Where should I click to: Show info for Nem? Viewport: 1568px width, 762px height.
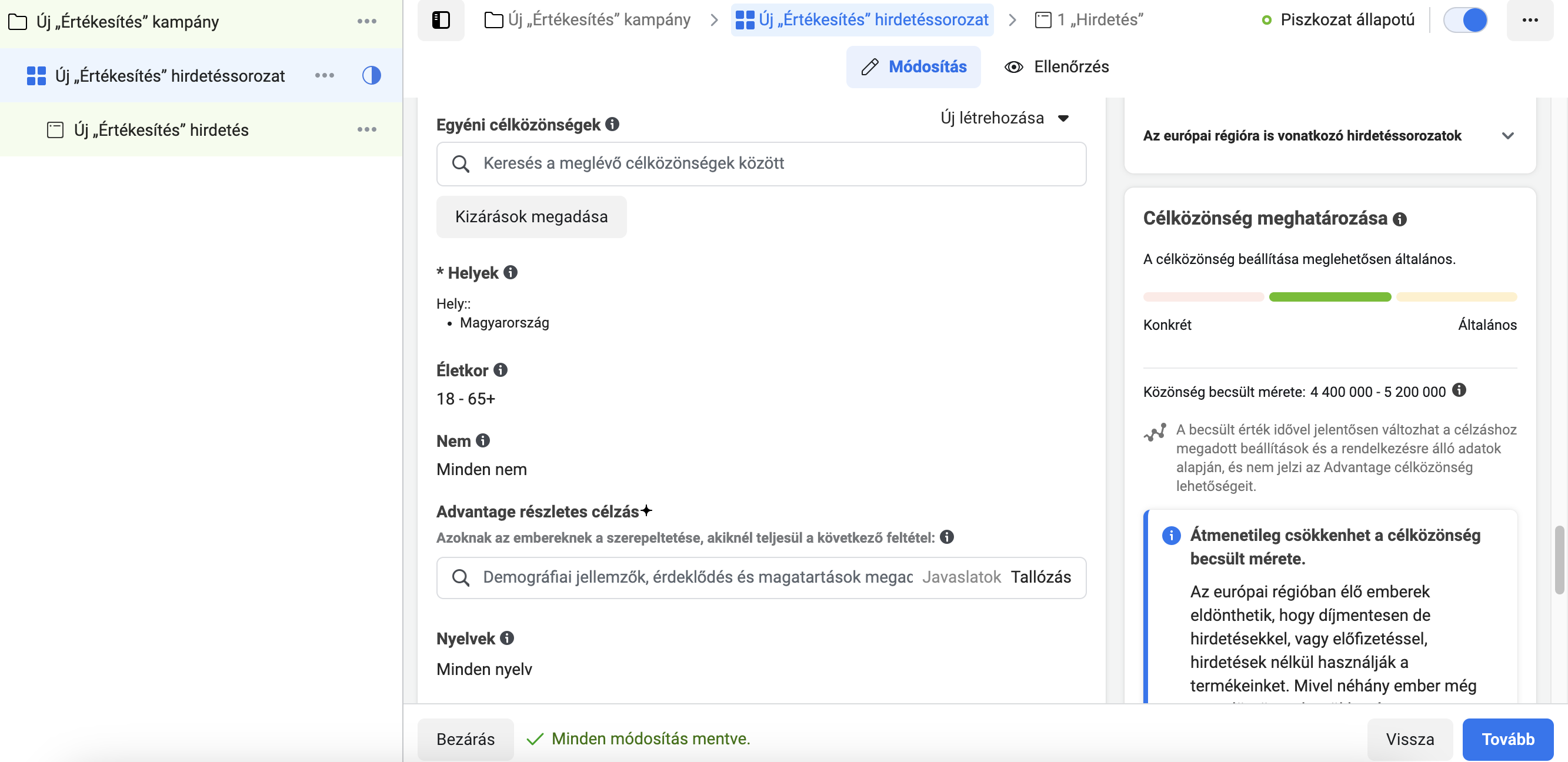(483, 440)
